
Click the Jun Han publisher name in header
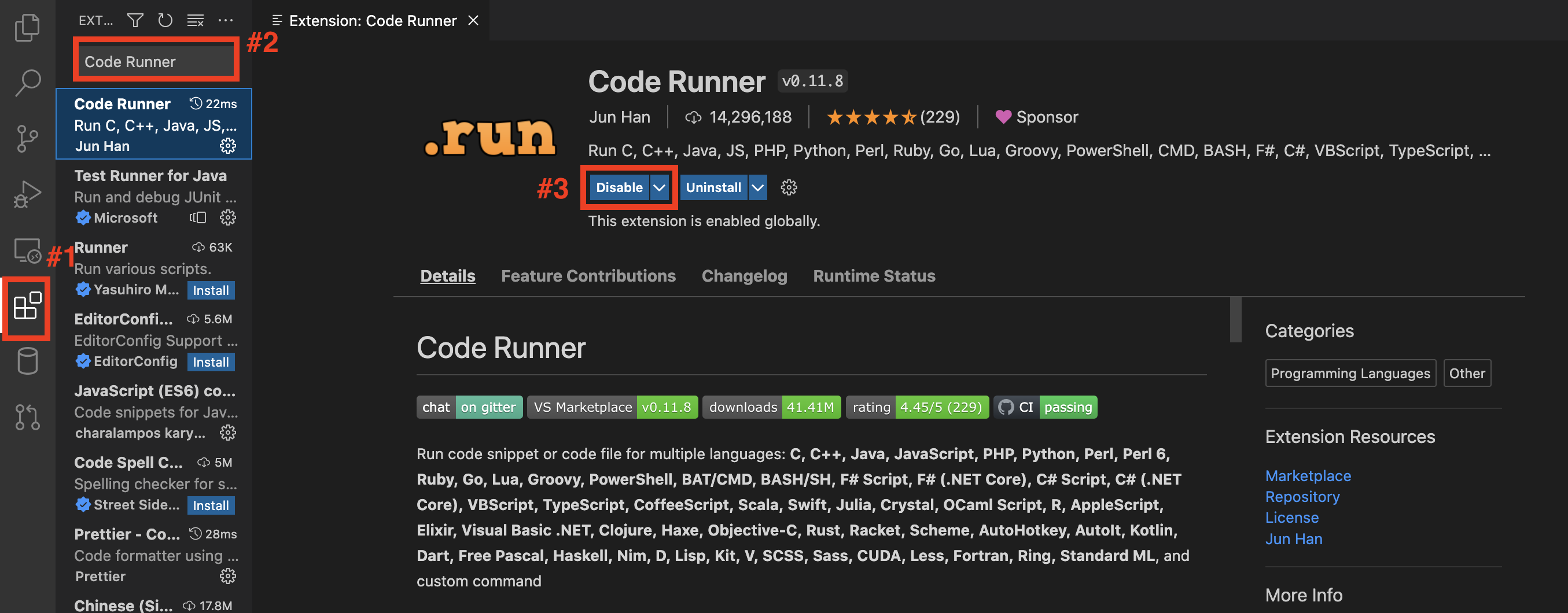pos(619,117)
